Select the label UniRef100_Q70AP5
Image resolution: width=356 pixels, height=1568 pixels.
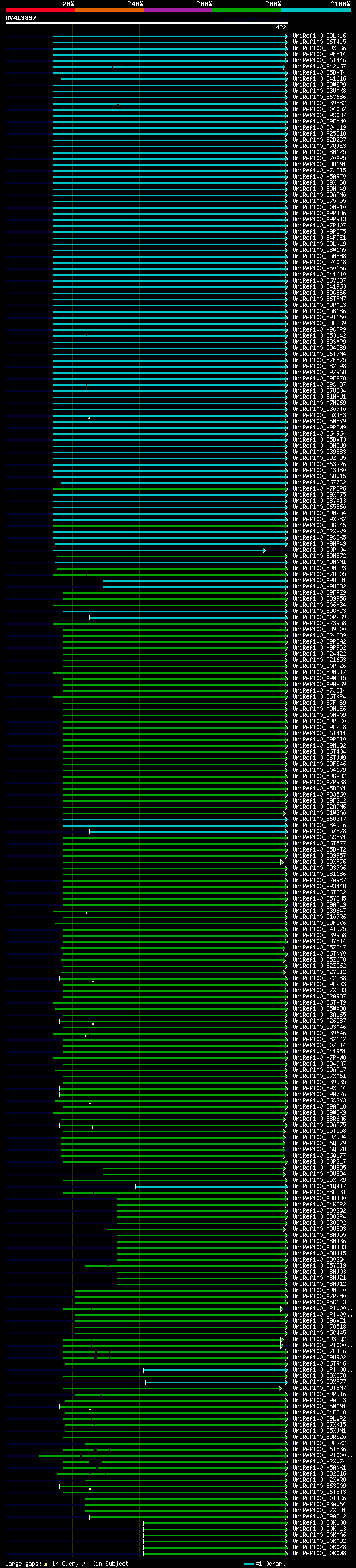coord(319,159)
